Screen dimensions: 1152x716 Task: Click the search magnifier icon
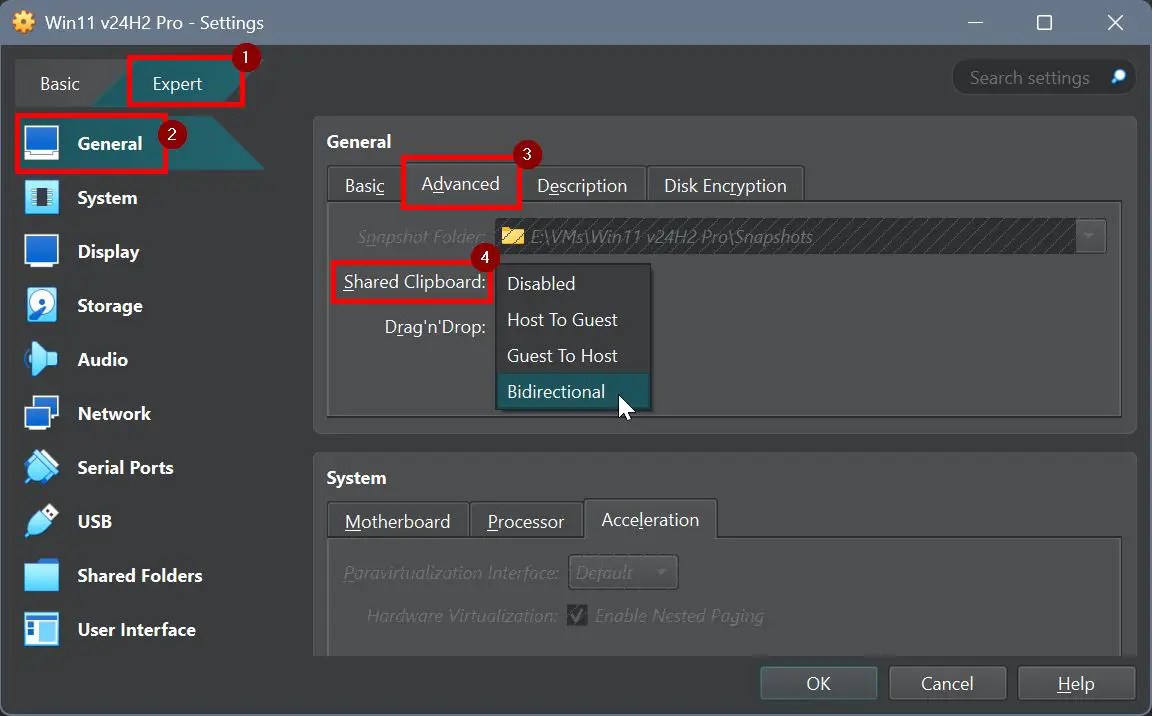[x=1118, y=77]
